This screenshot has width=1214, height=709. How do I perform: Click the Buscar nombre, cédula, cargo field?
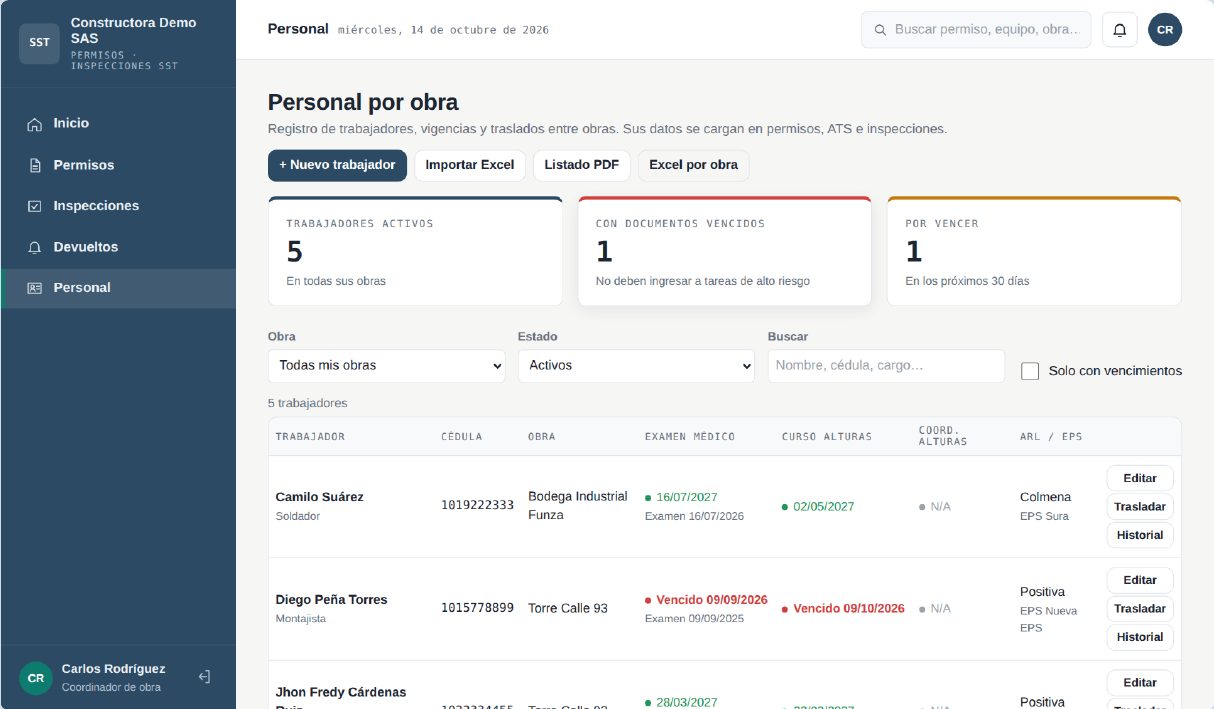[886, 366]
